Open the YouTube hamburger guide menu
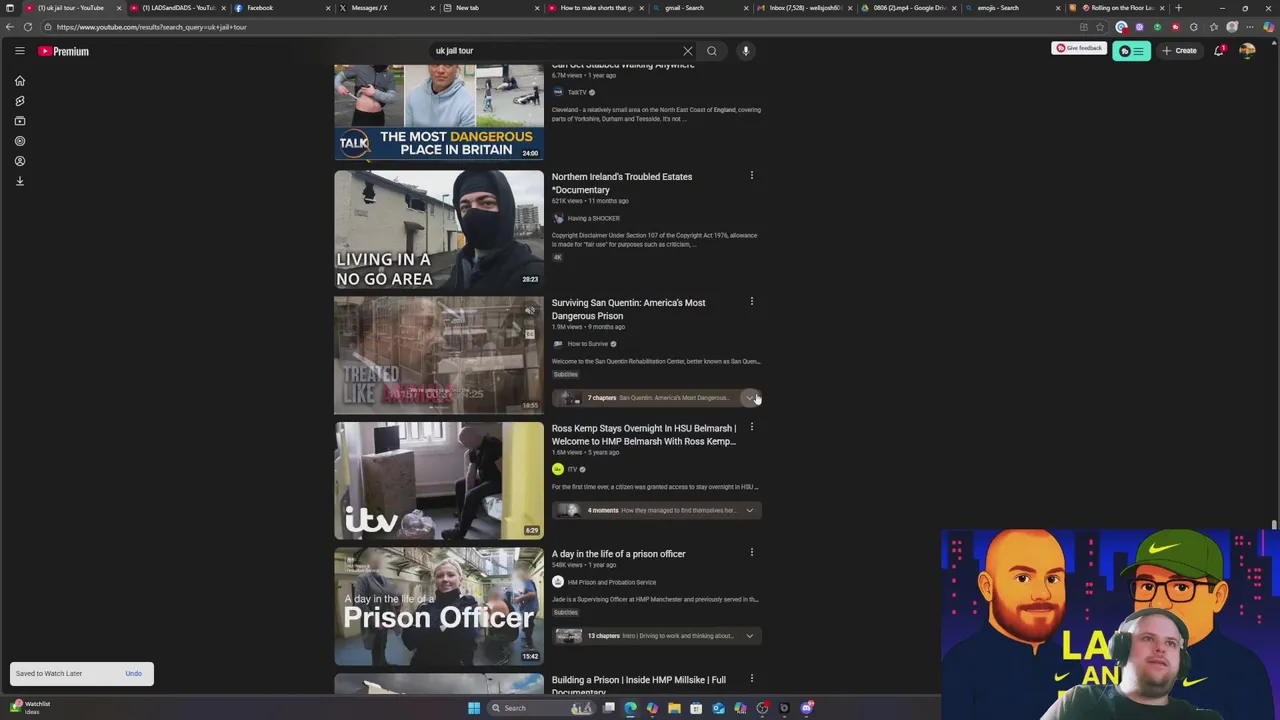 pos(19,51)
